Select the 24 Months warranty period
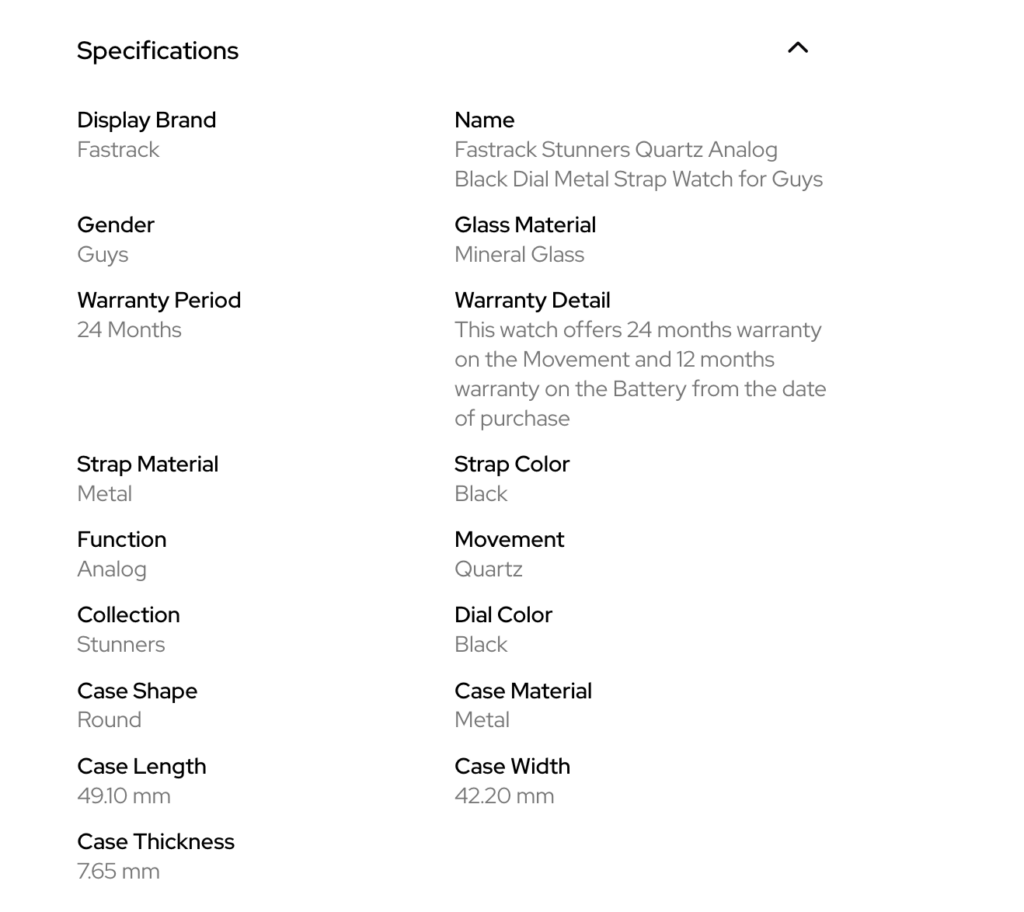This screenshot has width=1024, height=912. point(129,330)
